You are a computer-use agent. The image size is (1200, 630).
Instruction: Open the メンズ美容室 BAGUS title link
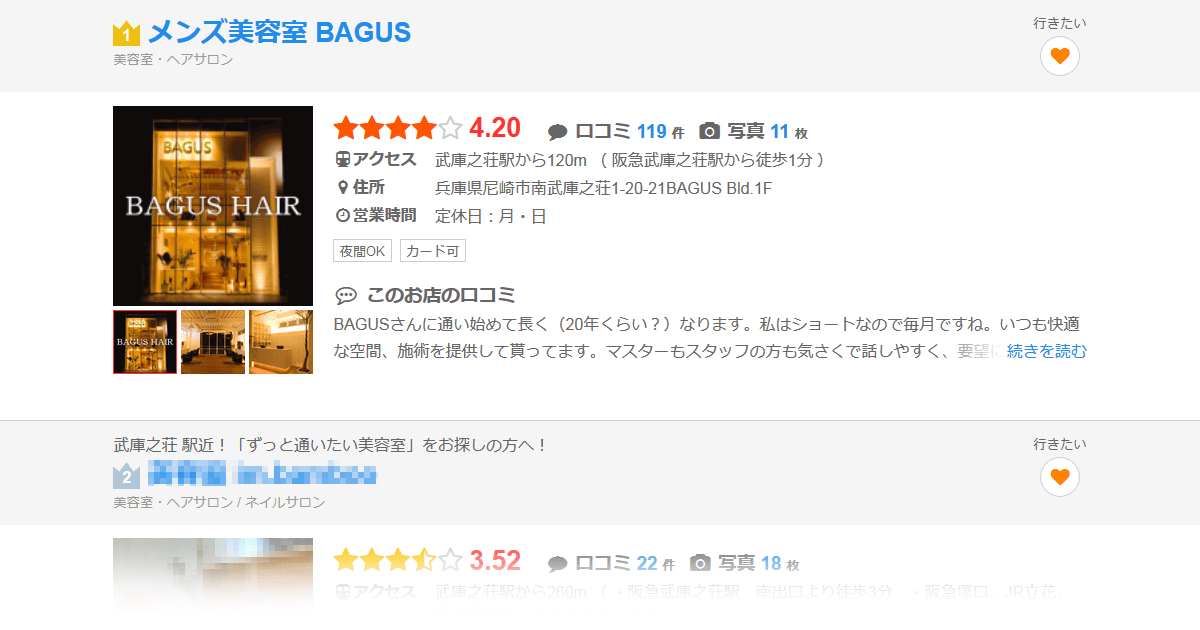pos(279,32)
